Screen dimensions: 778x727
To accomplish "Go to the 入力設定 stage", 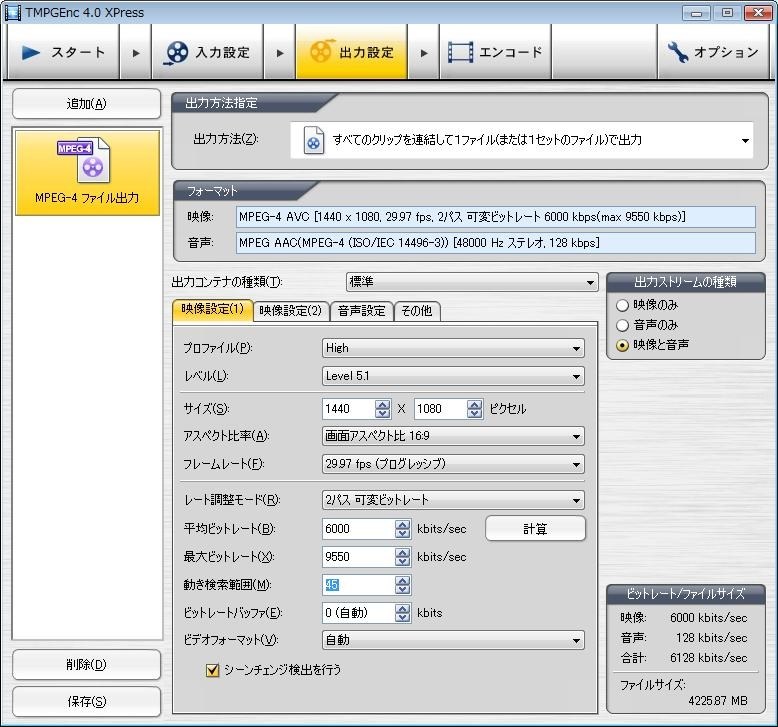I will [207, 52].
